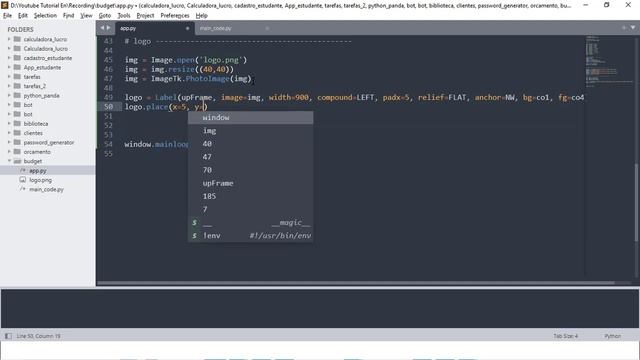Go to next tab with right arrow
640x360 pixels.
[x=109, y=28]
